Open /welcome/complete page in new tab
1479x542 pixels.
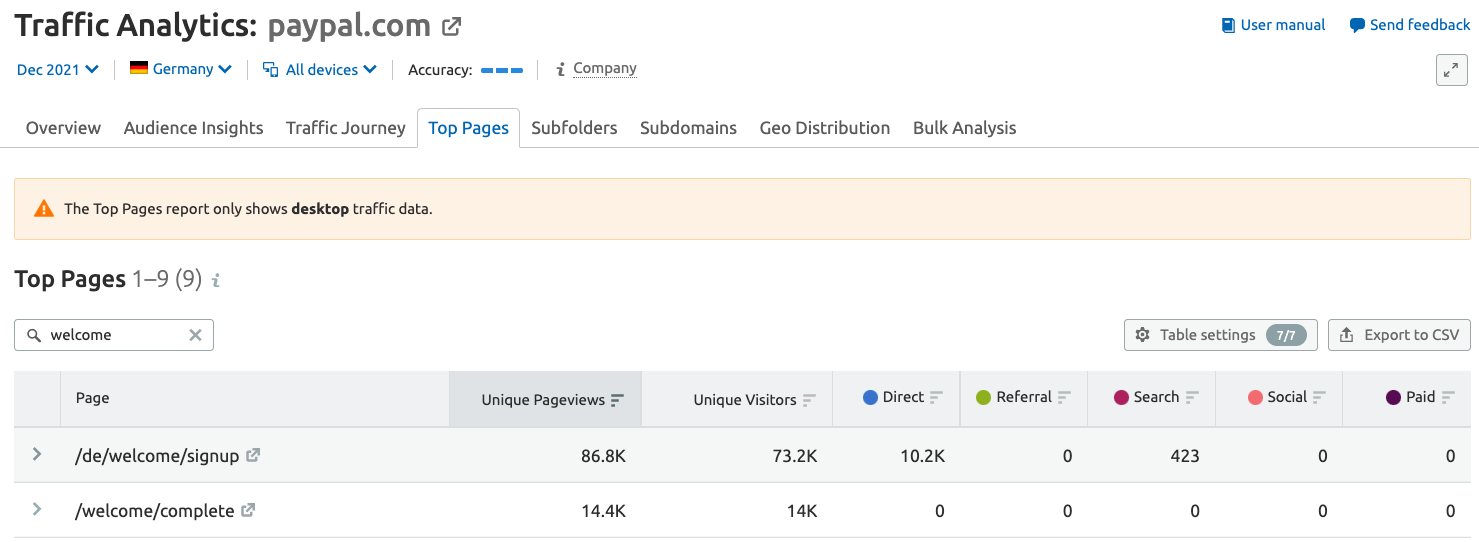248,510
